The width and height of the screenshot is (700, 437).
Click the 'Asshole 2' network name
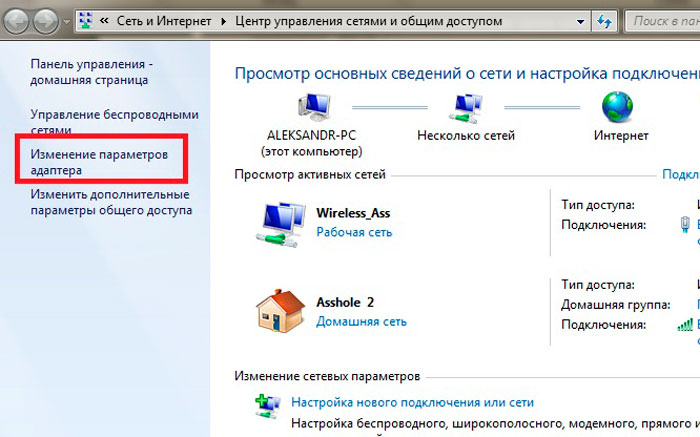[345, 302]
